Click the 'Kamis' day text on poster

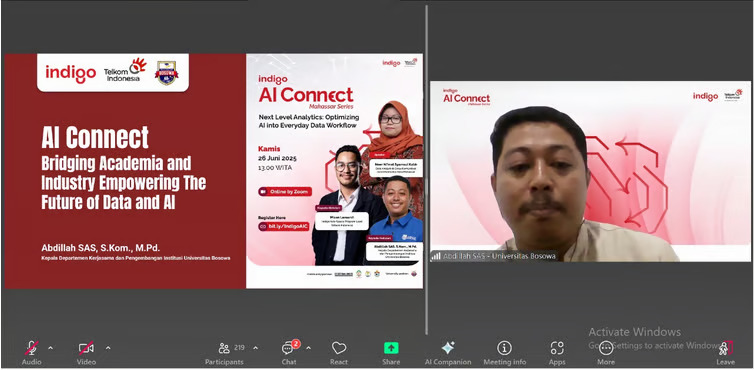[x=269, y=149]
